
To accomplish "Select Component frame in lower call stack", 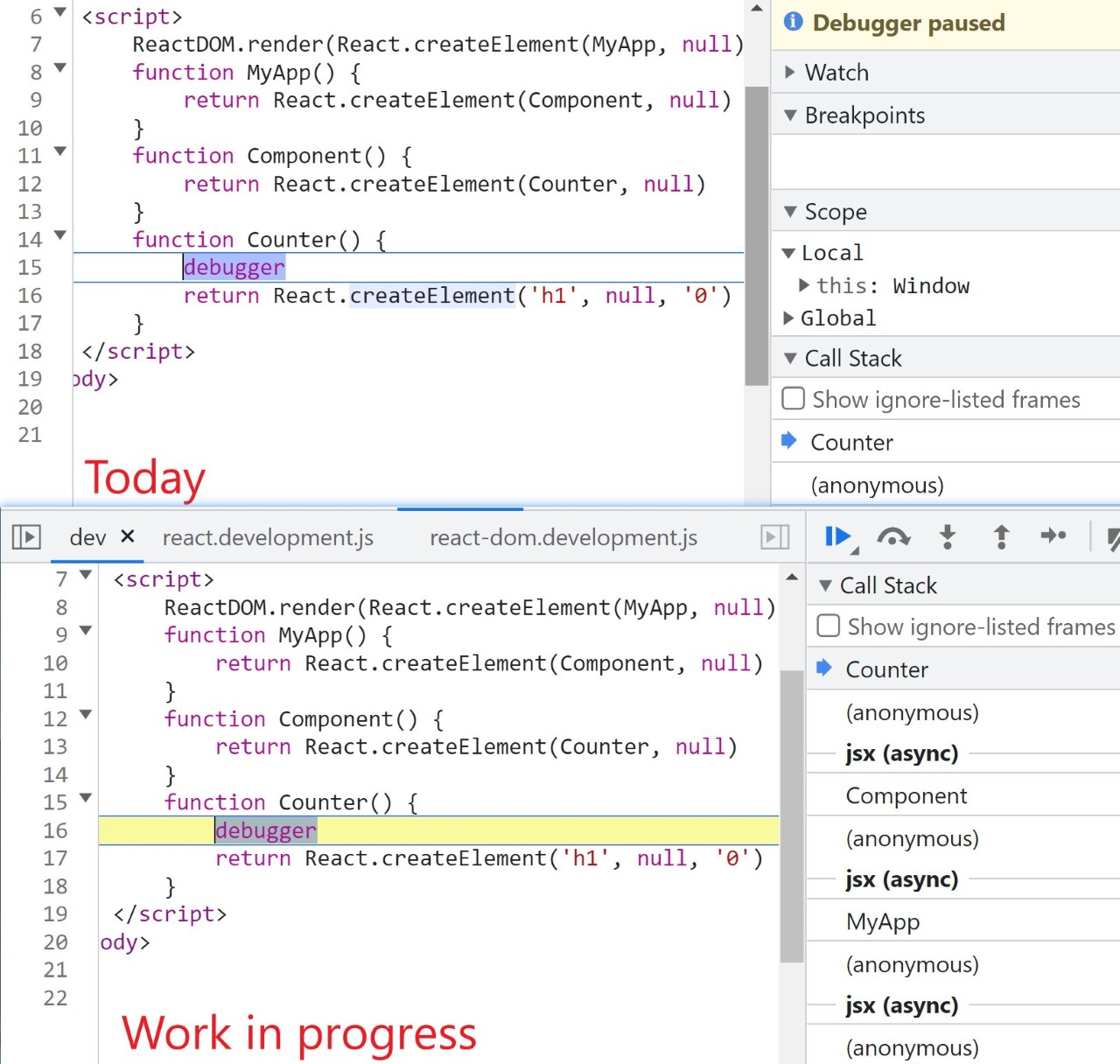I will (x=962, y=795).
